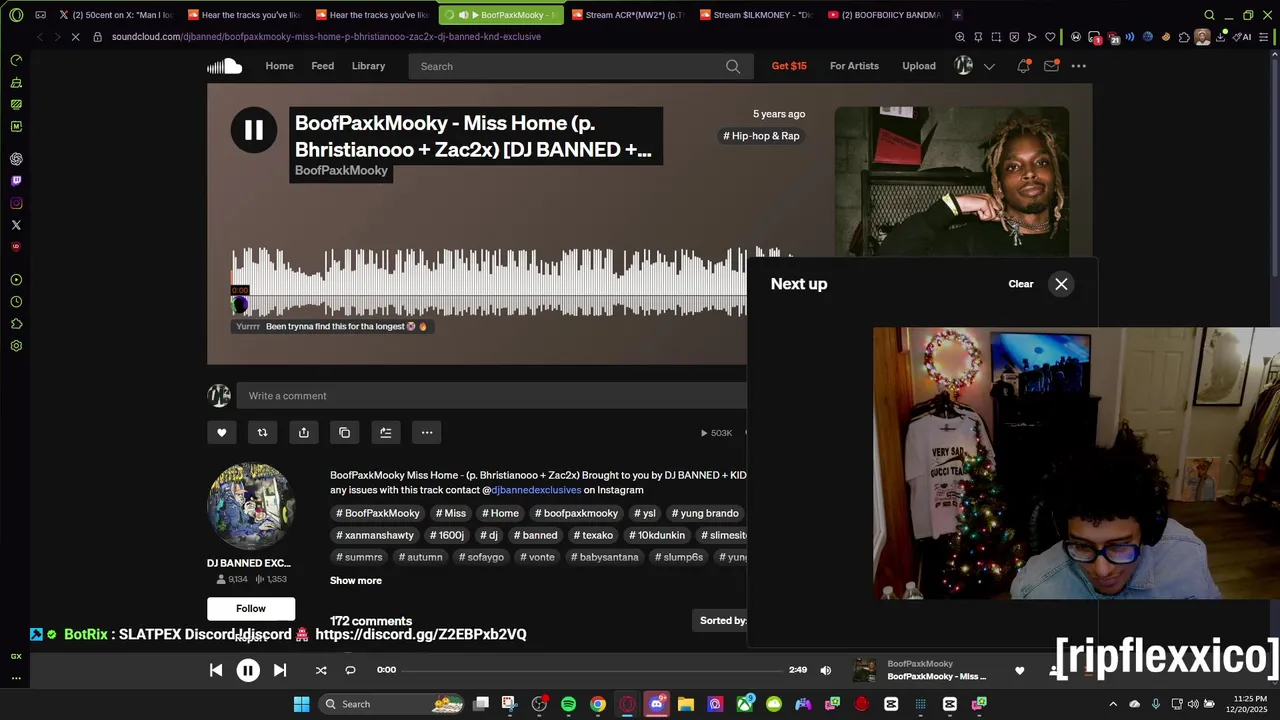This screenshot has height=720, width=1280.
Task: Open the Upload page
Action: (x=919, y=66)
